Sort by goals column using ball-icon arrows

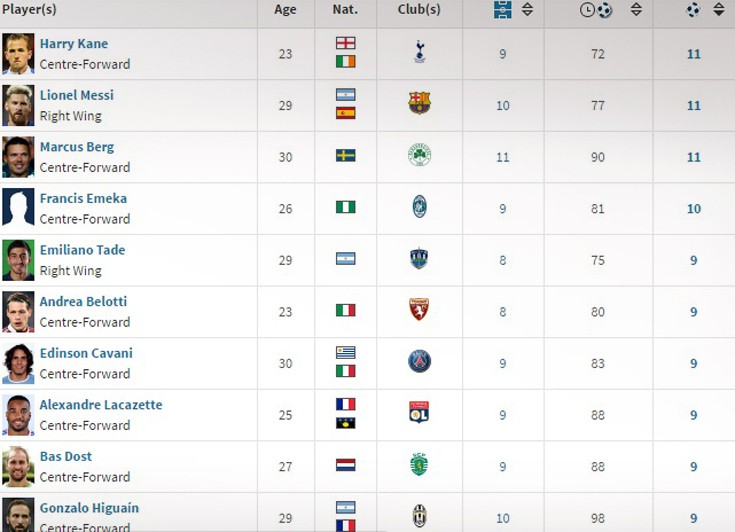tap(719, 9)
